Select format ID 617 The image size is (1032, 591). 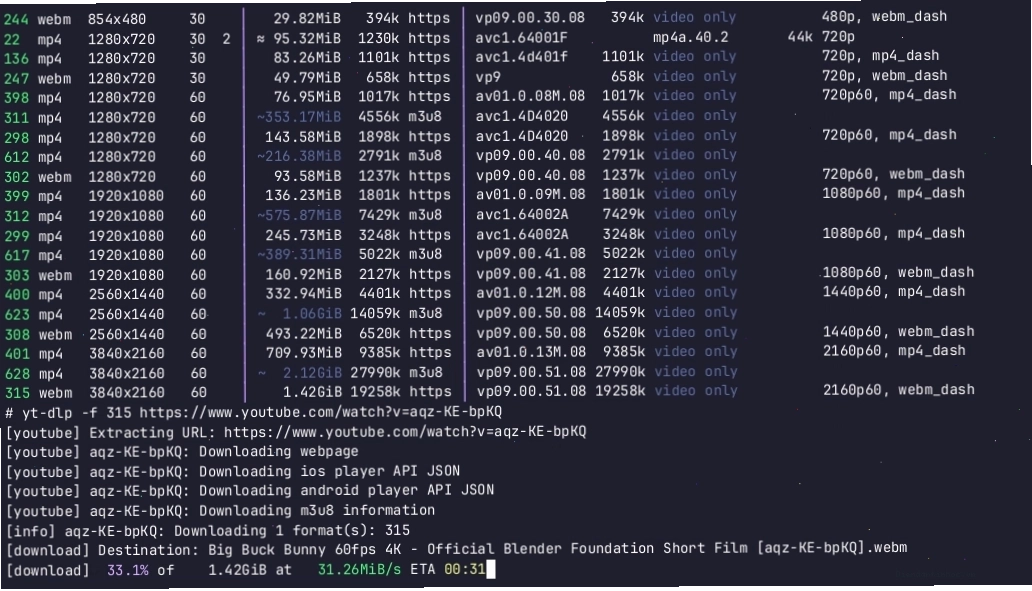coord(16,255)
